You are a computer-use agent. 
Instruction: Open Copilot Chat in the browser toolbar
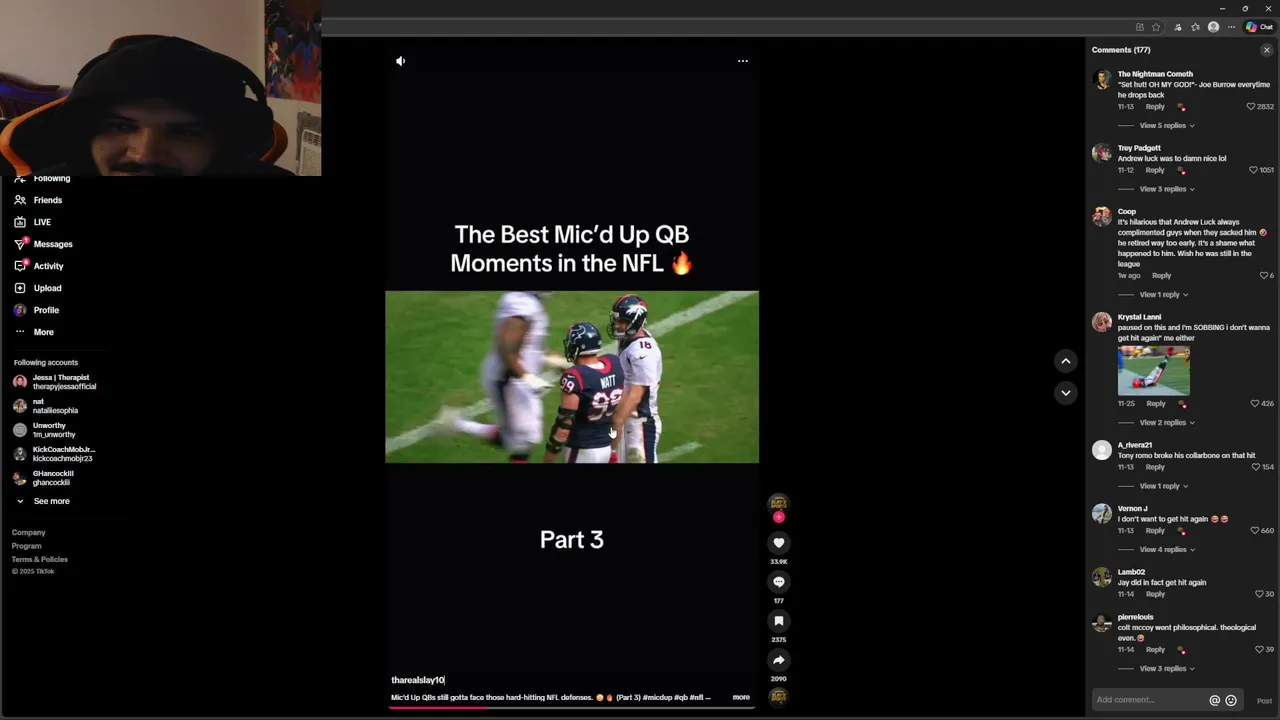tap(1259, 27)
